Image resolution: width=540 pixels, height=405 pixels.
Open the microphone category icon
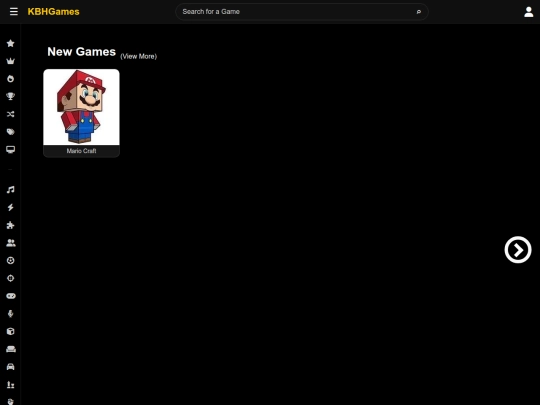click(11, 314)
